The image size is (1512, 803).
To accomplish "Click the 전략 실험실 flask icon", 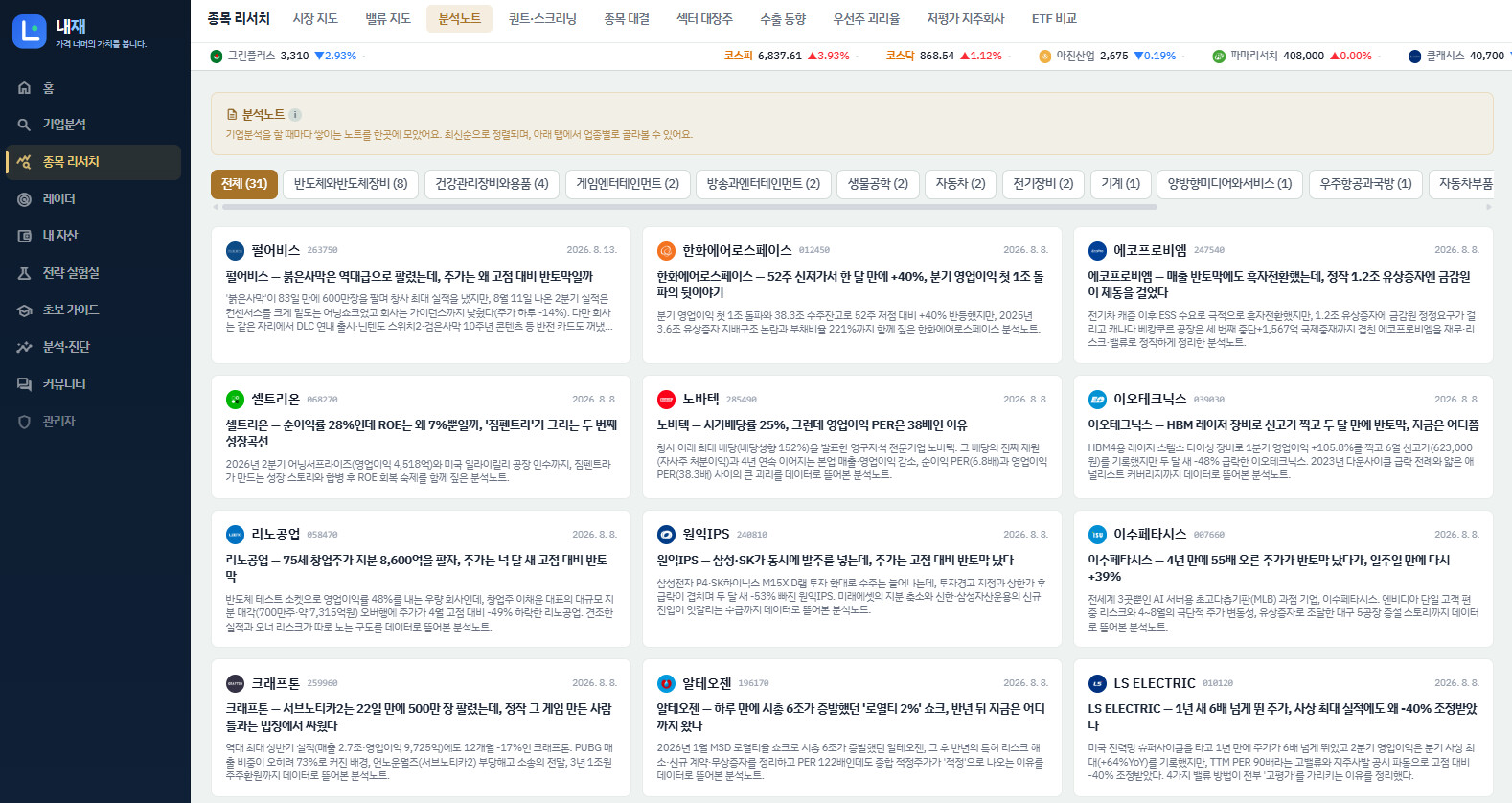I will click(x=24, y=273).
